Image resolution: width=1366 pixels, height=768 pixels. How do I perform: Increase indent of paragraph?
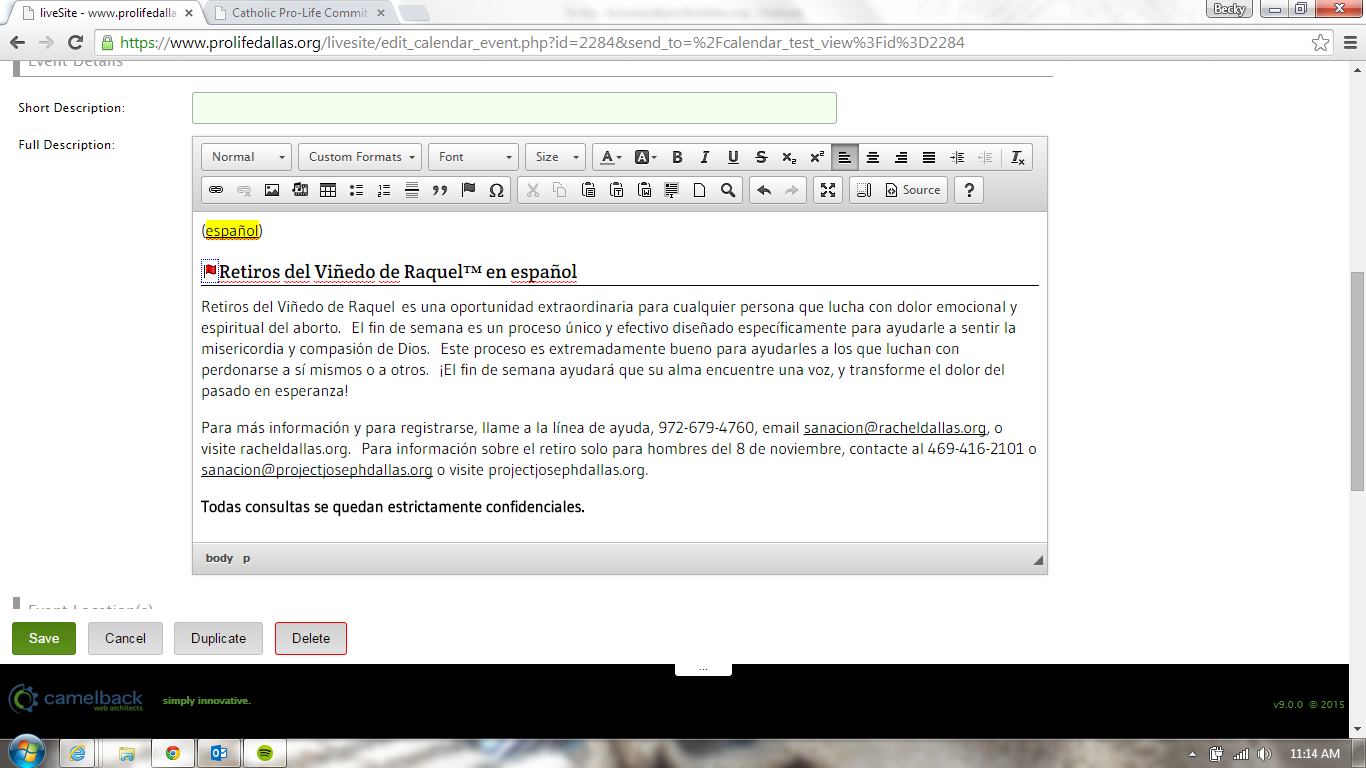point(957,157)
